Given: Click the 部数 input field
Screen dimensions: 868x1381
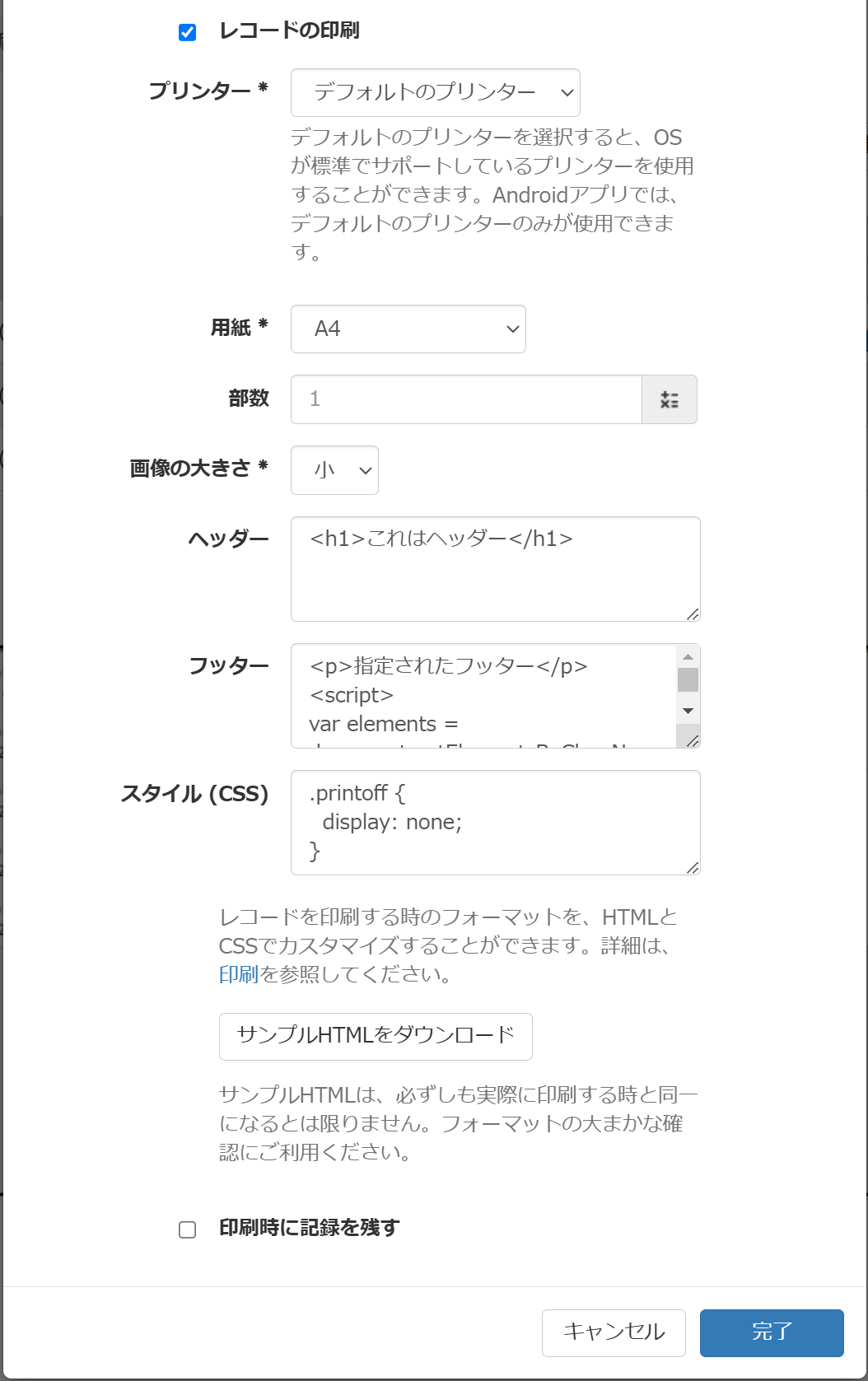Looking at the screenshot, I should (x=466, y=399).
